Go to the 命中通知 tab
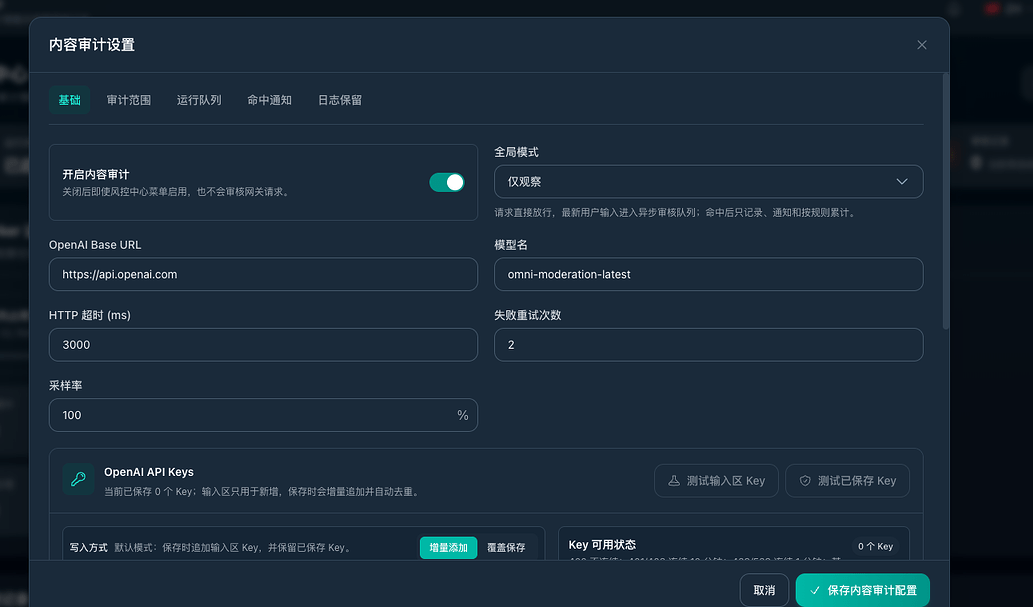 click(x=269, y=100)
